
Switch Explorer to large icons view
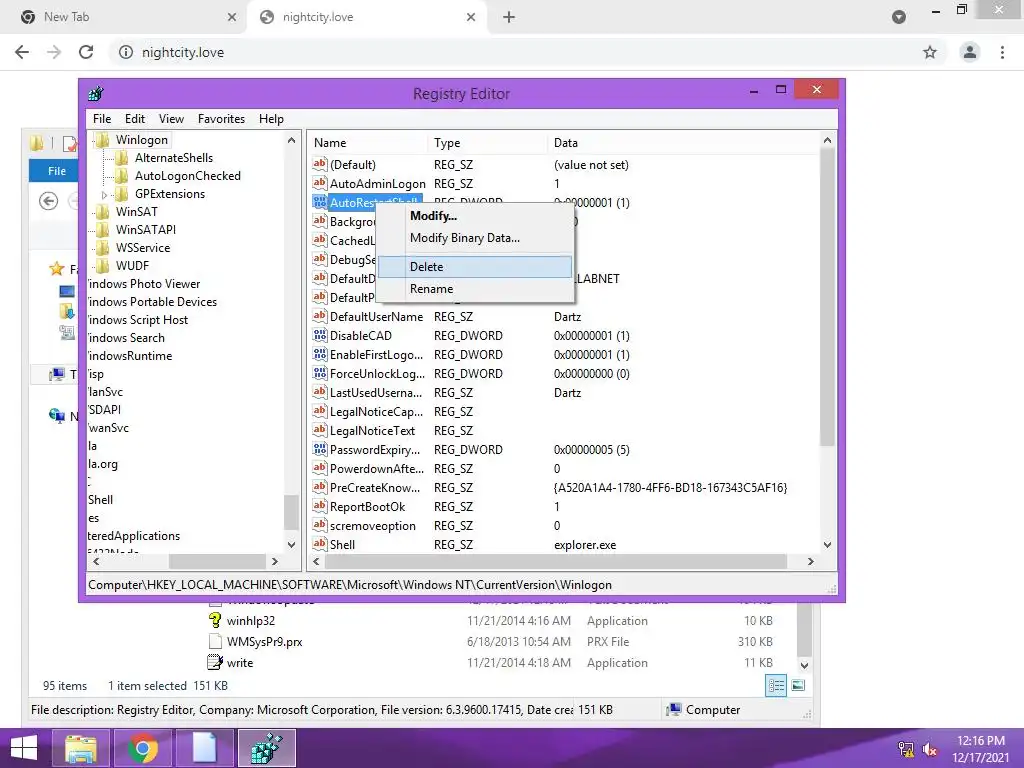pos(798,686)
